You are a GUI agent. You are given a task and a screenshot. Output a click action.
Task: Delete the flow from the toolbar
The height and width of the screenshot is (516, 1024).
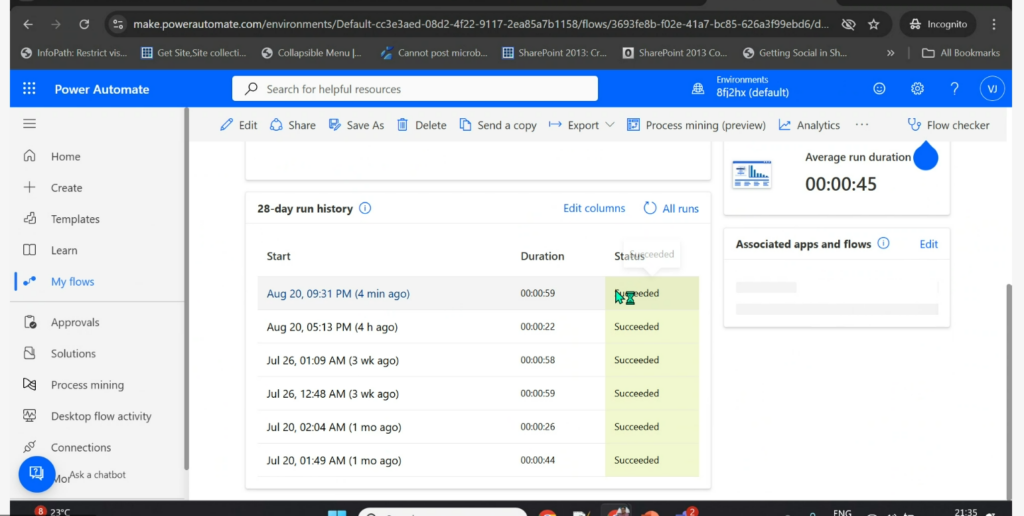coord(422,125)
